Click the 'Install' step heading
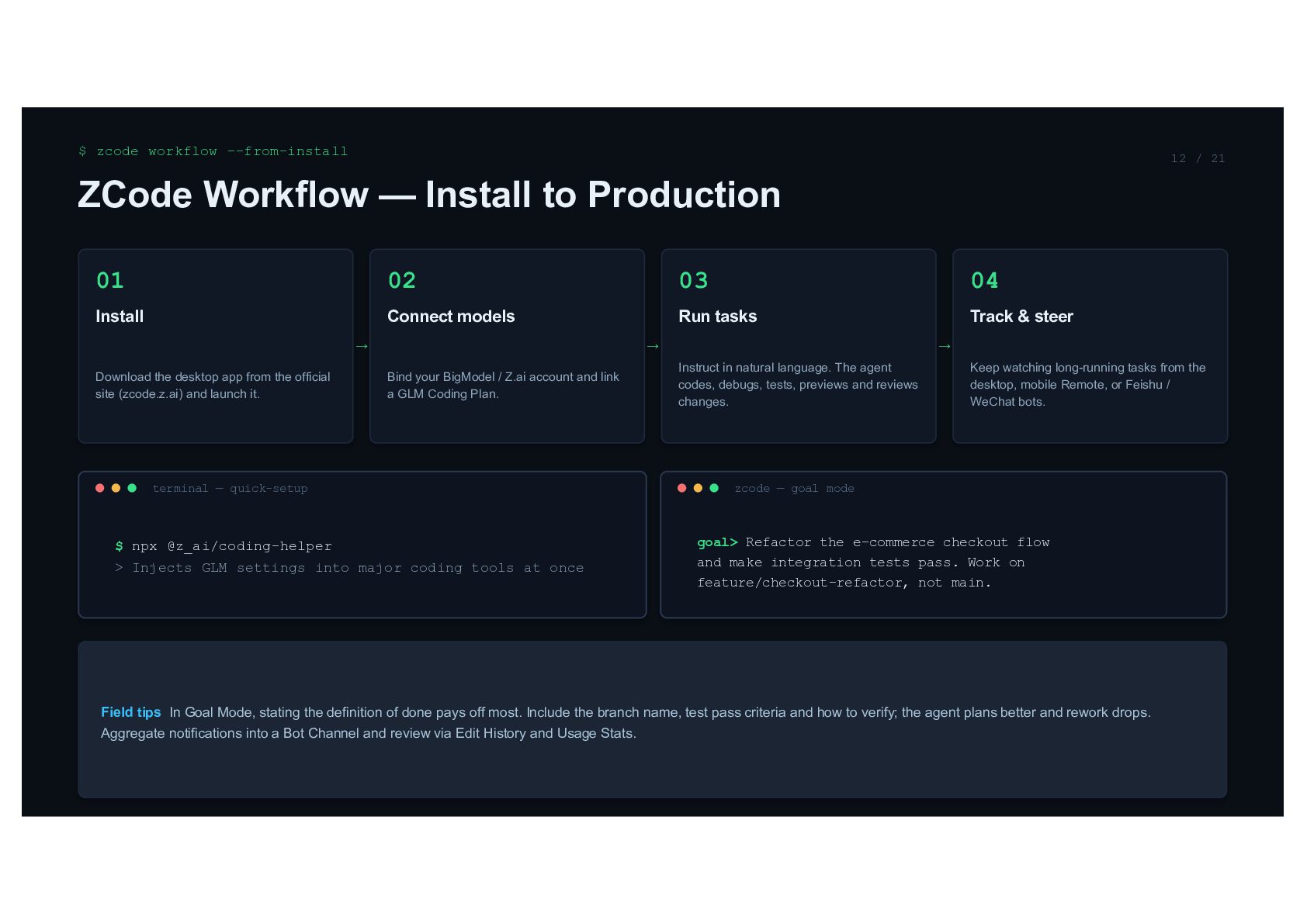 [x=120, y=317]
